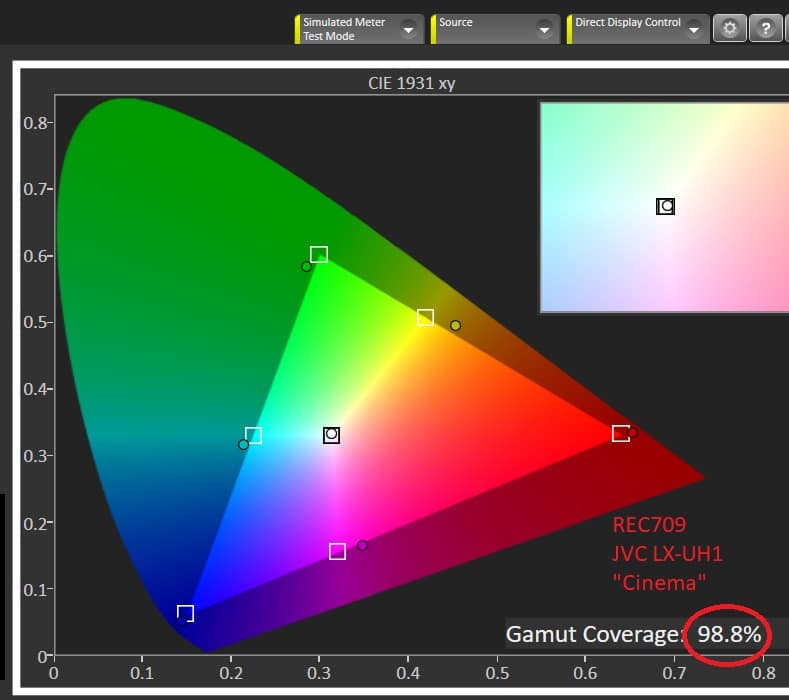Select the white point target on CIE chart
Screen dimensions: 789x700
pos(331,435)
